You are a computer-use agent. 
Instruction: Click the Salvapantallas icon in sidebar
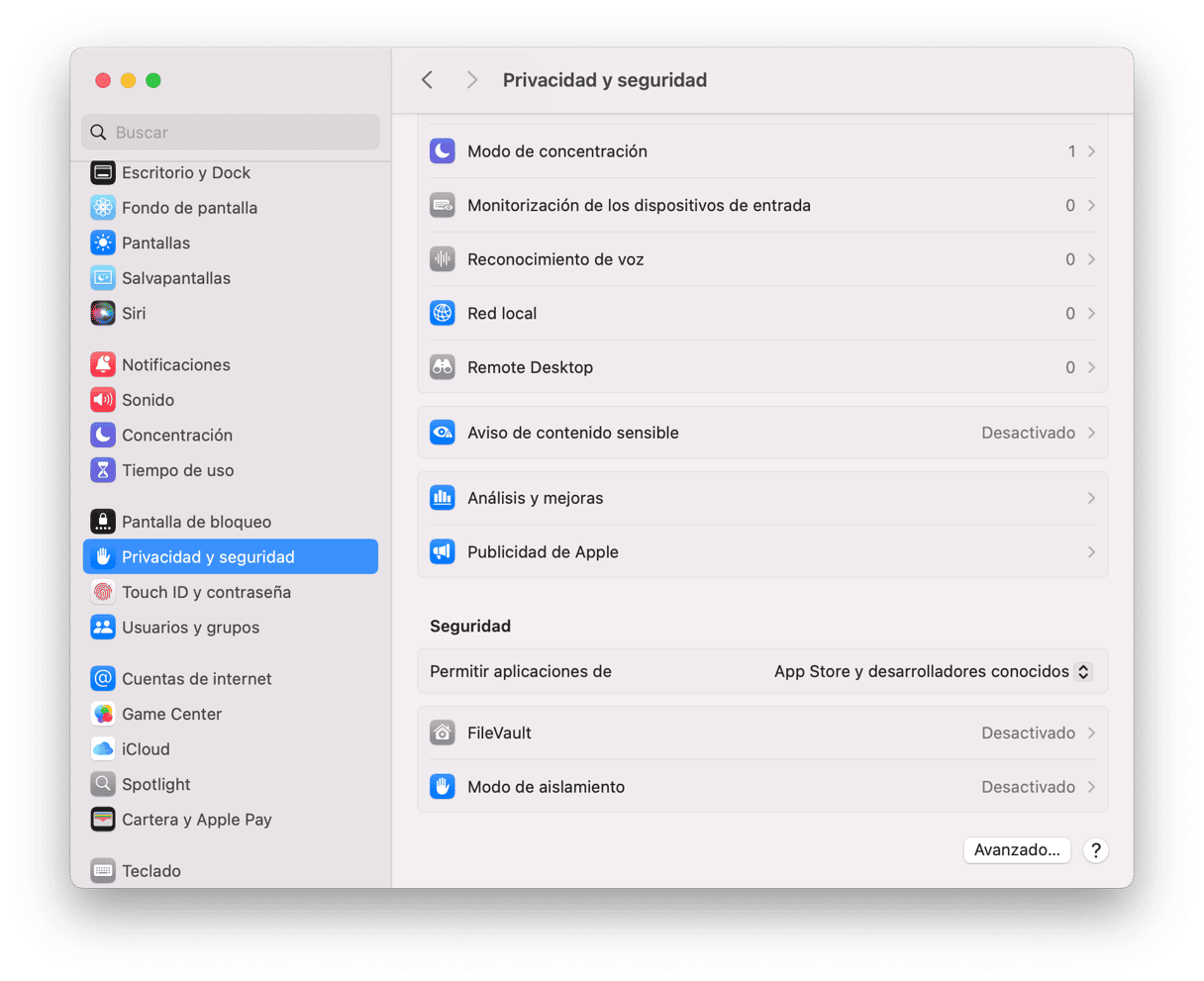pos(103,278)
